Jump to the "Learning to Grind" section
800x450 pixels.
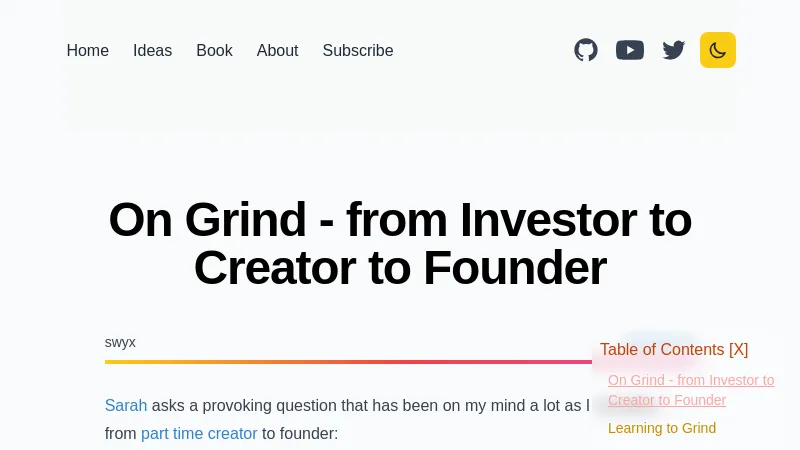click(662, 428)
